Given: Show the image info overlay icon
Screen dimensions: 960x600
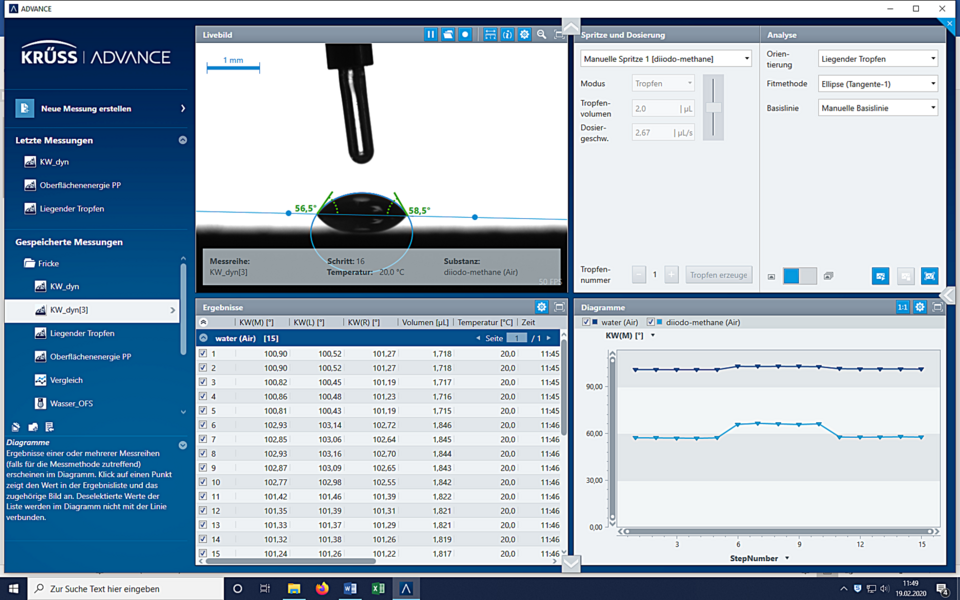Looking at the screenshot, I should (x=507, y=35).
